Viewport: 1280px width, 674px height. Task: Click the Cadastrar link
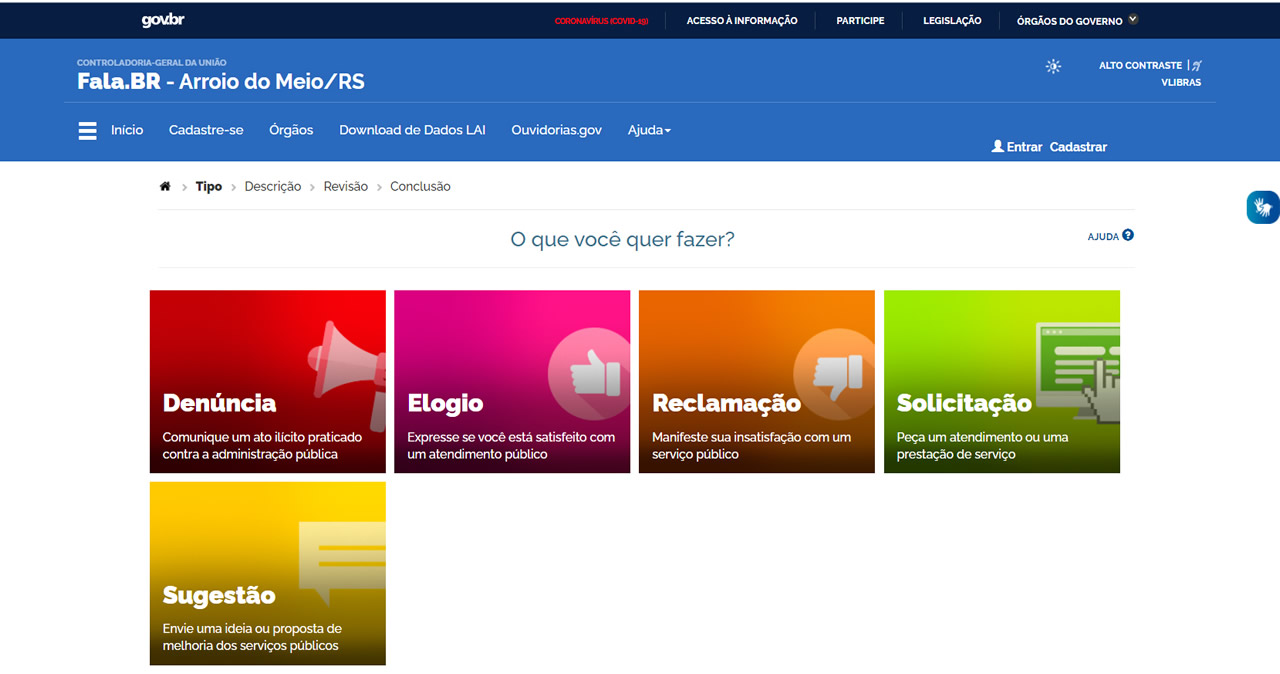[1078, 146]
